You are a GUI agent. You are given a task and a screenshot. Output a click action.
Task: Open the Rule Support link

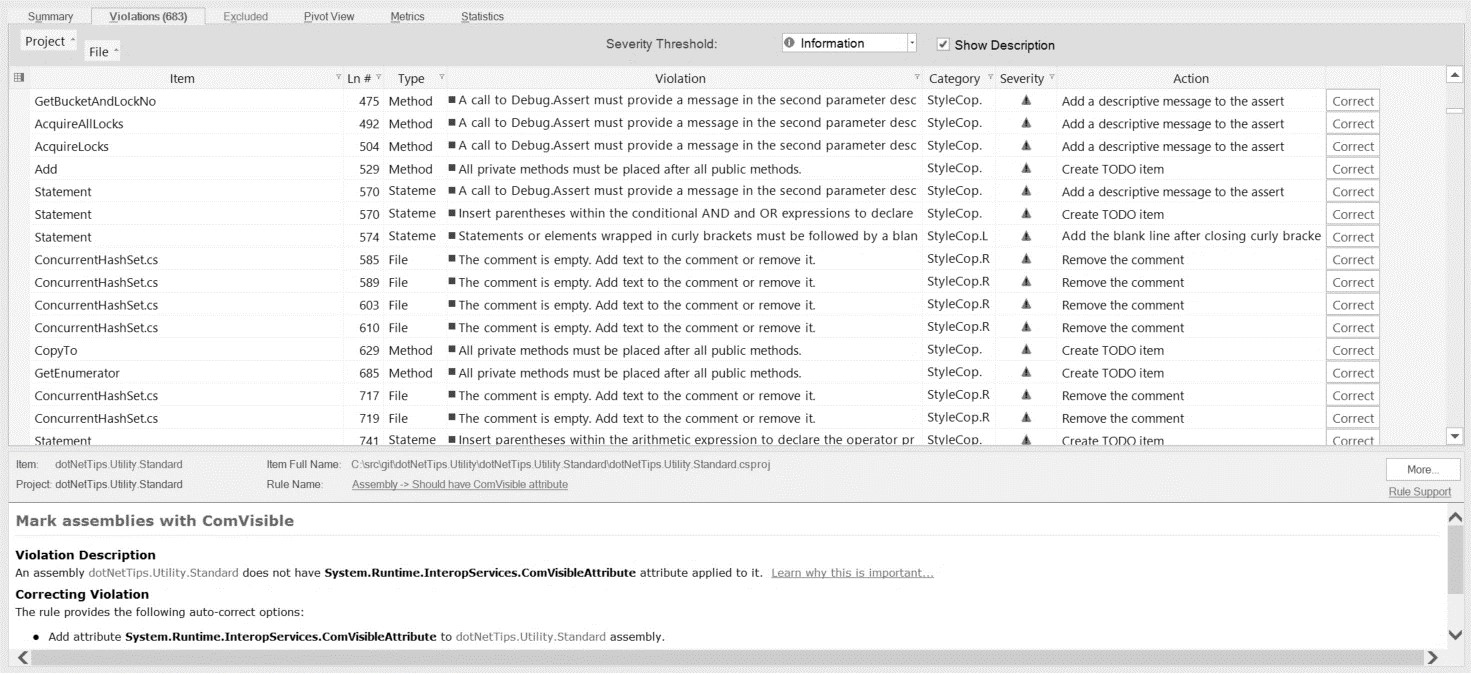(1419, 491)
